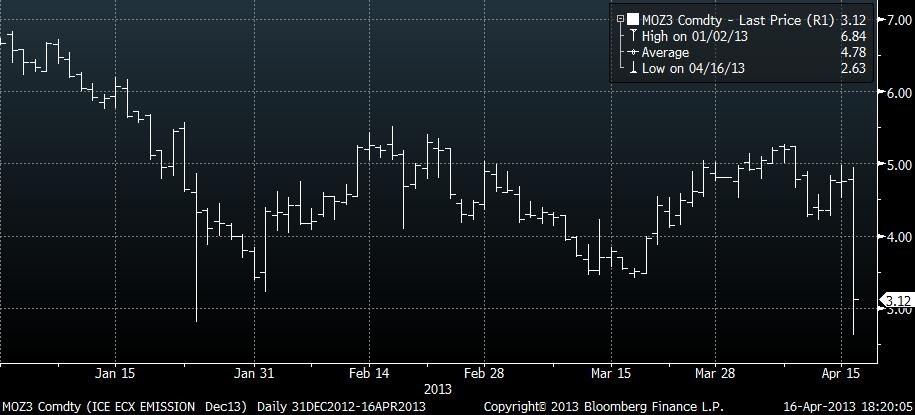Click the Feb 14 date axis label
The image size is (915, 415).
coord(367,373)
